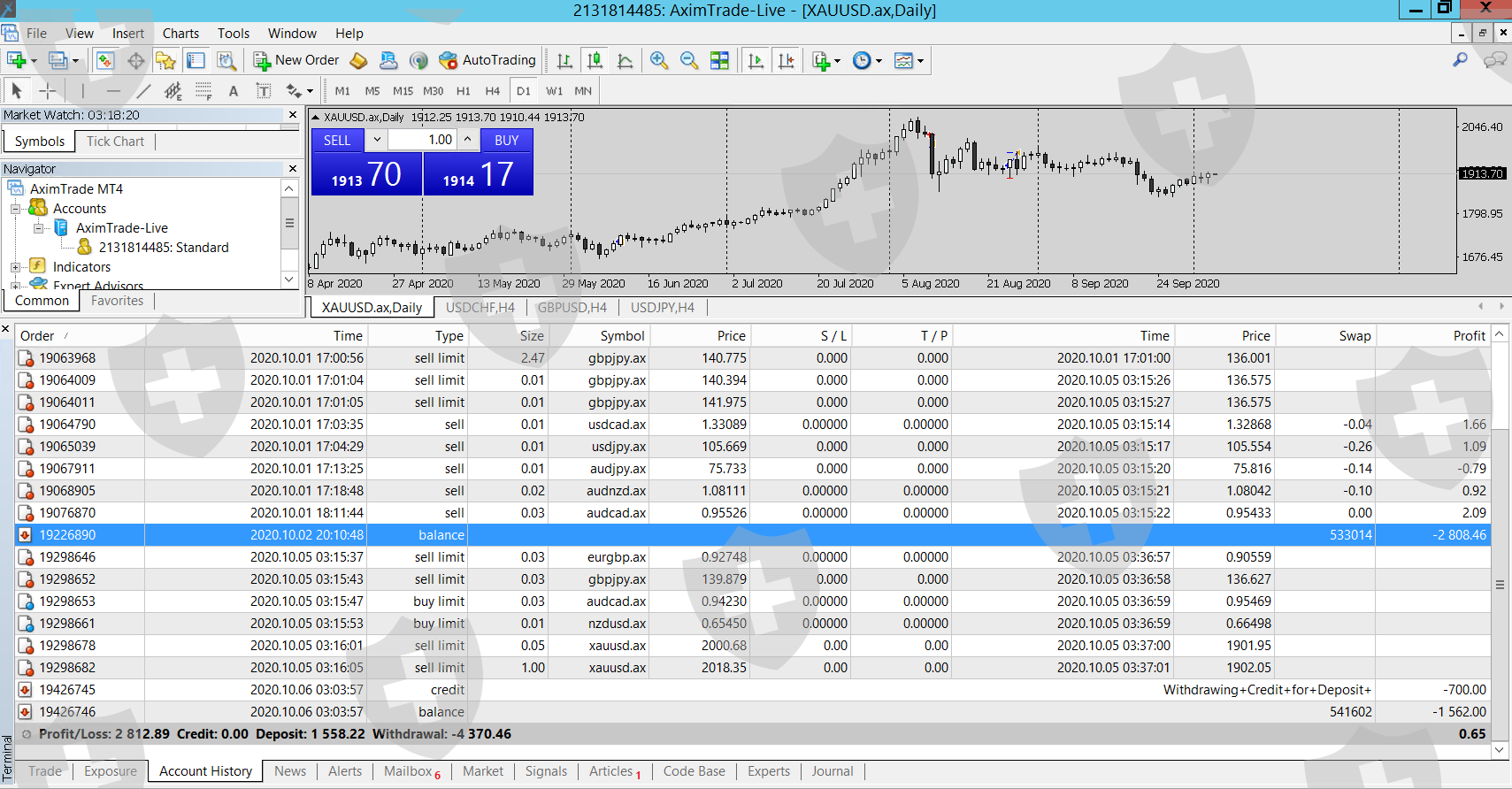This screenshot has height=789, width=1512.
Task: Select the Fibonacci retracement tool
Action: coord(203,90)
